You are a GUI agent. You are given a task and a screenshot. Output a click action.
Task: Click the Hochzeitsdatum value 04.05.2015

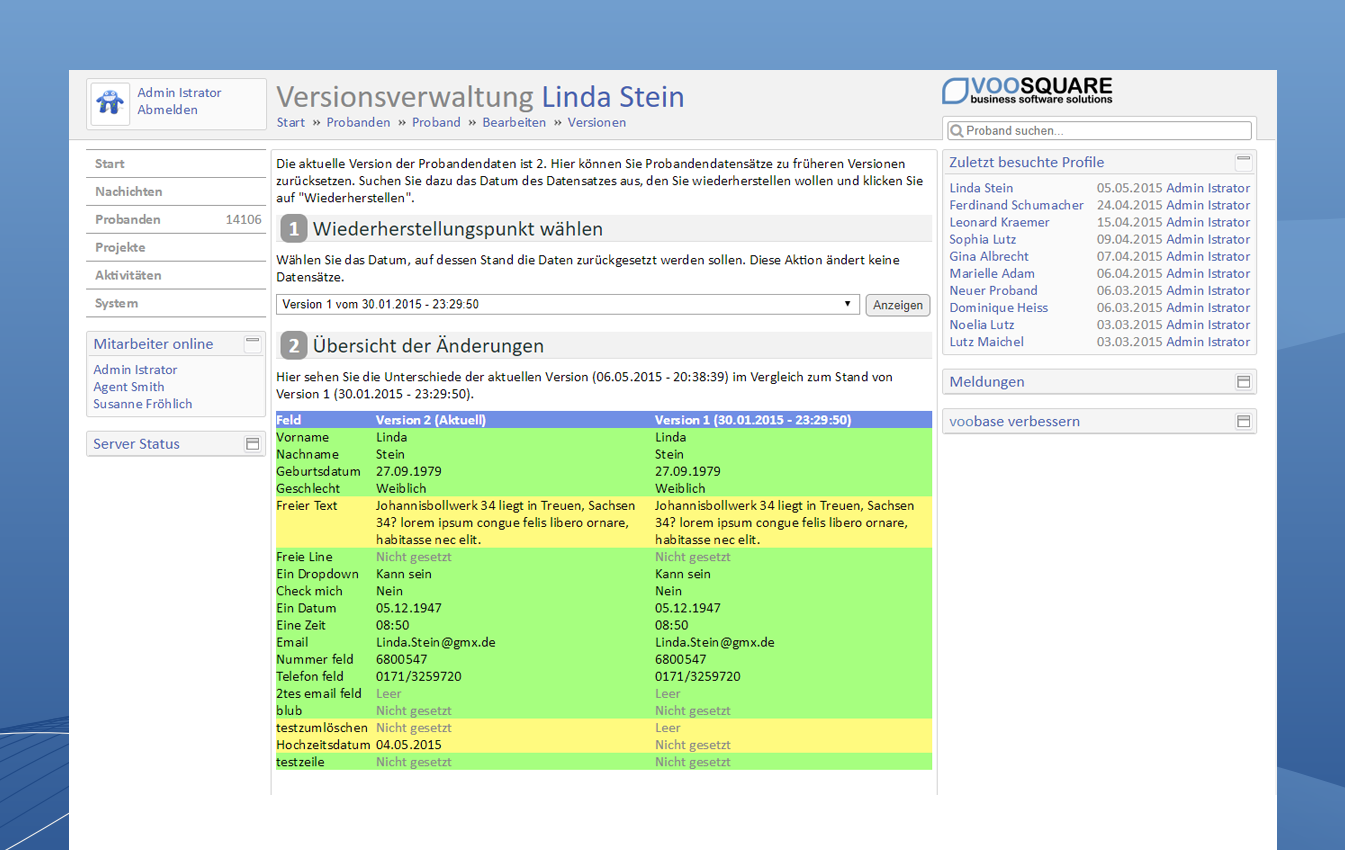(x=408, y=745)
